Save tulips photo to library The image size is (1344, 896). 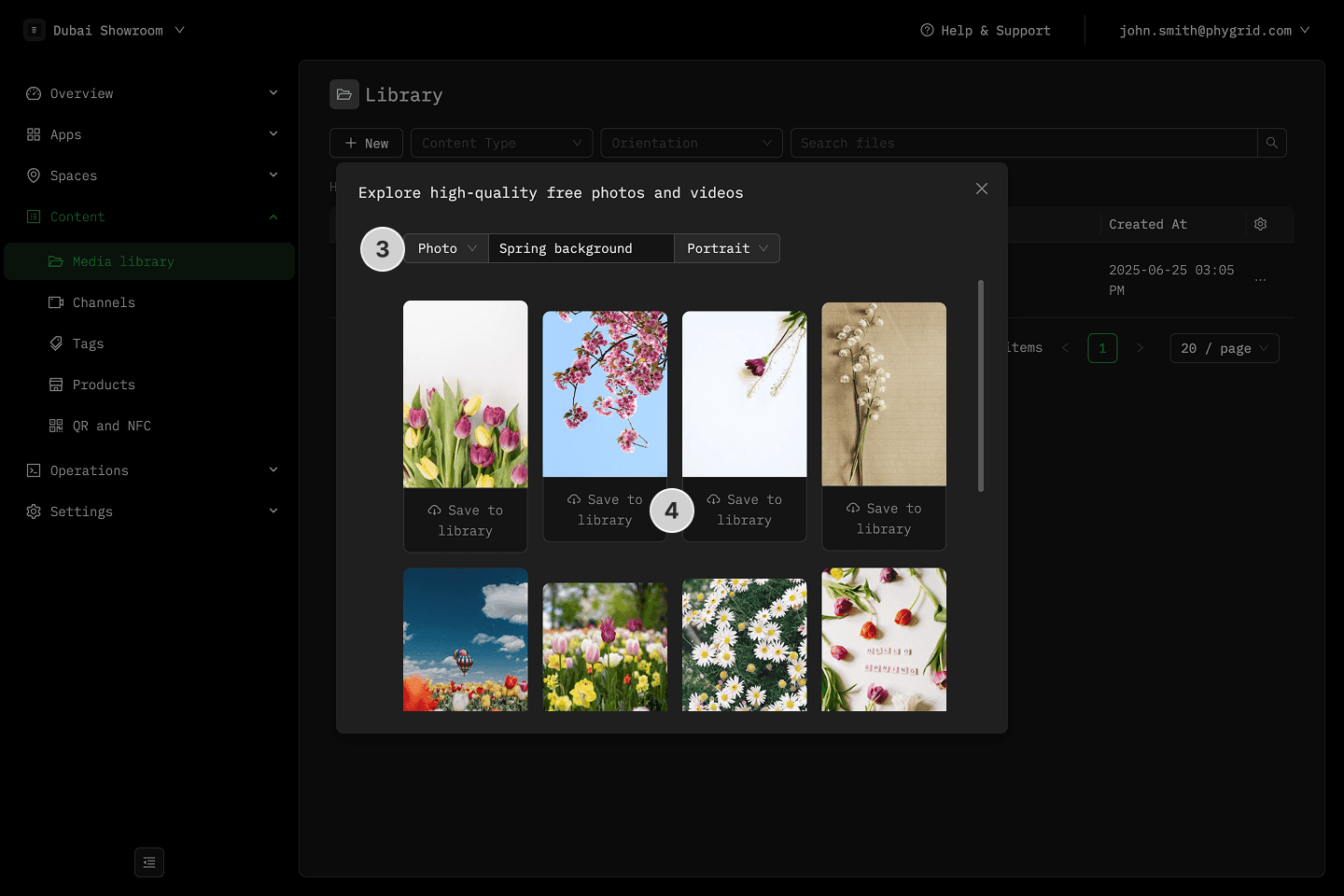pos(465,520)
